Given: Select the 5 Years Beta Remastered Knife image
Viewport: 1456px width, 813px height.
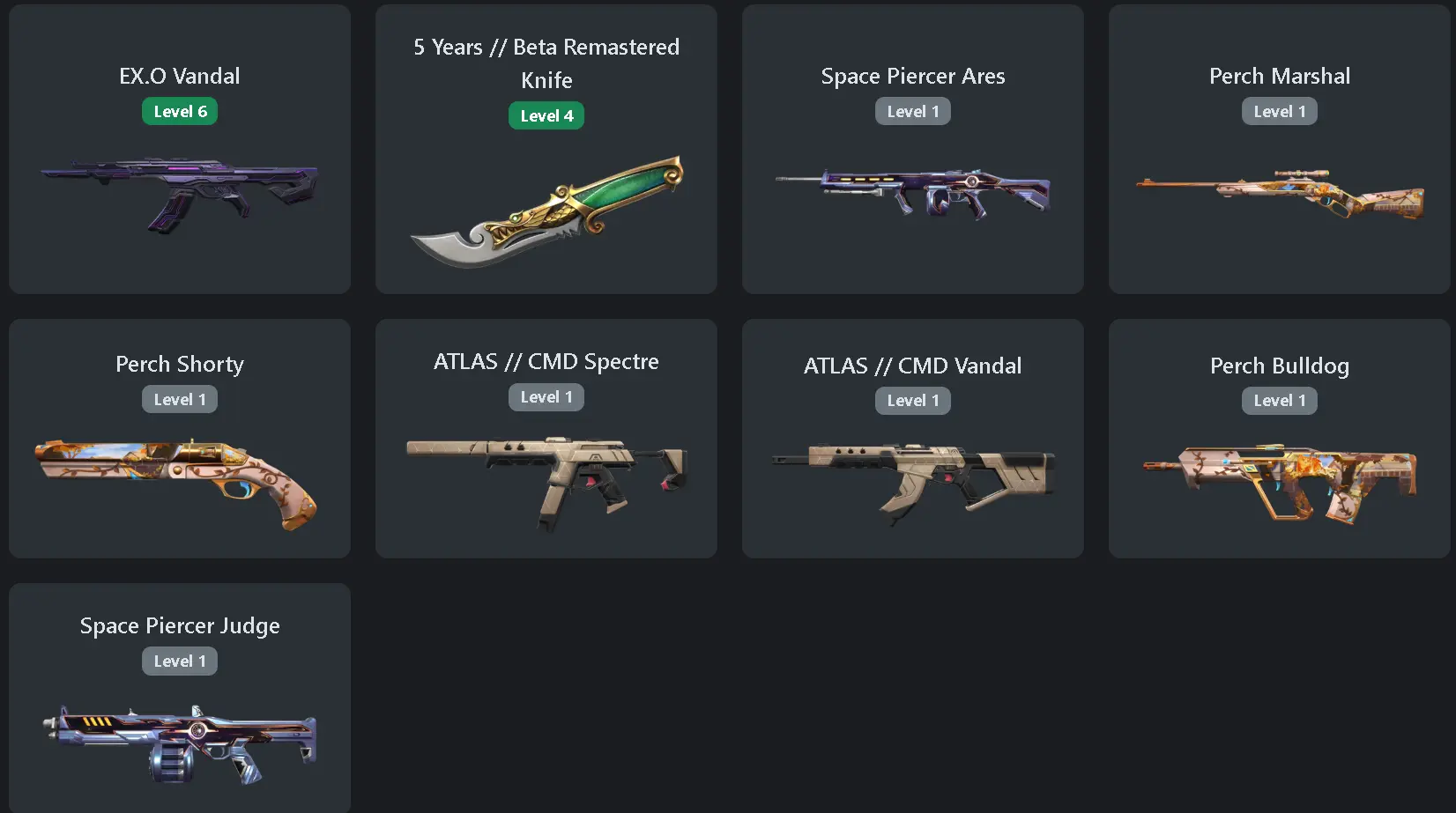Looking at the screenshot, I should (x=546, y=212).
